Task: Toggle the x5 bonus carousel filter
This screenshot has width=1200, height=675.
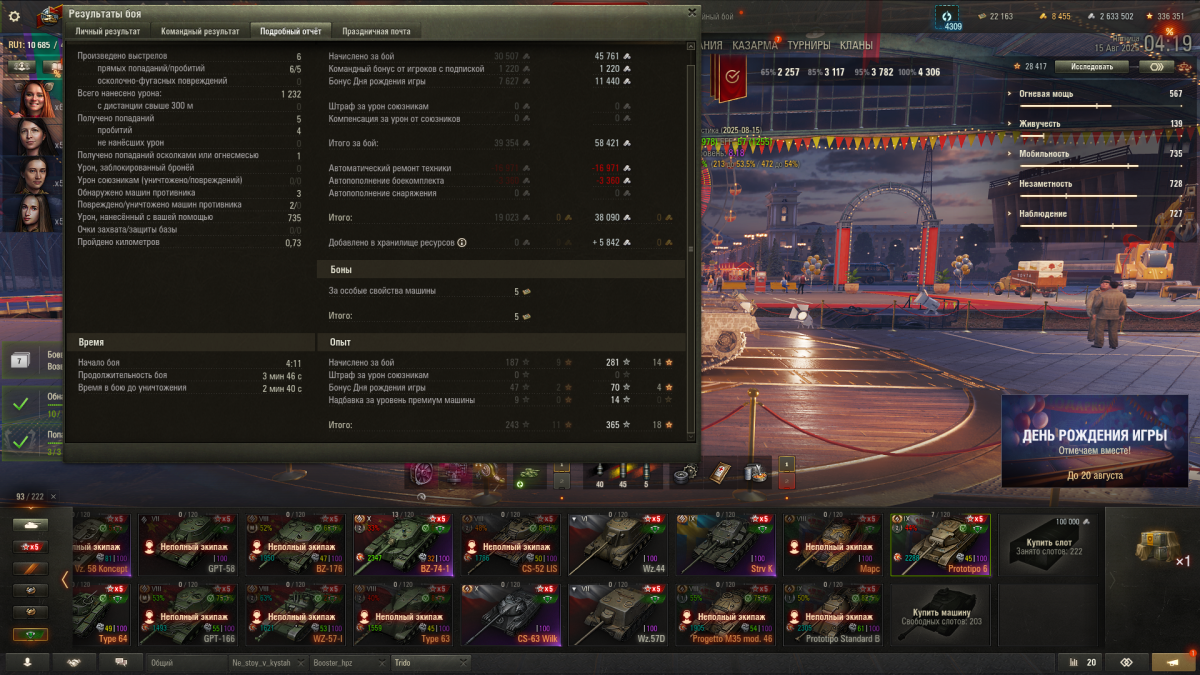Action: 32,546
